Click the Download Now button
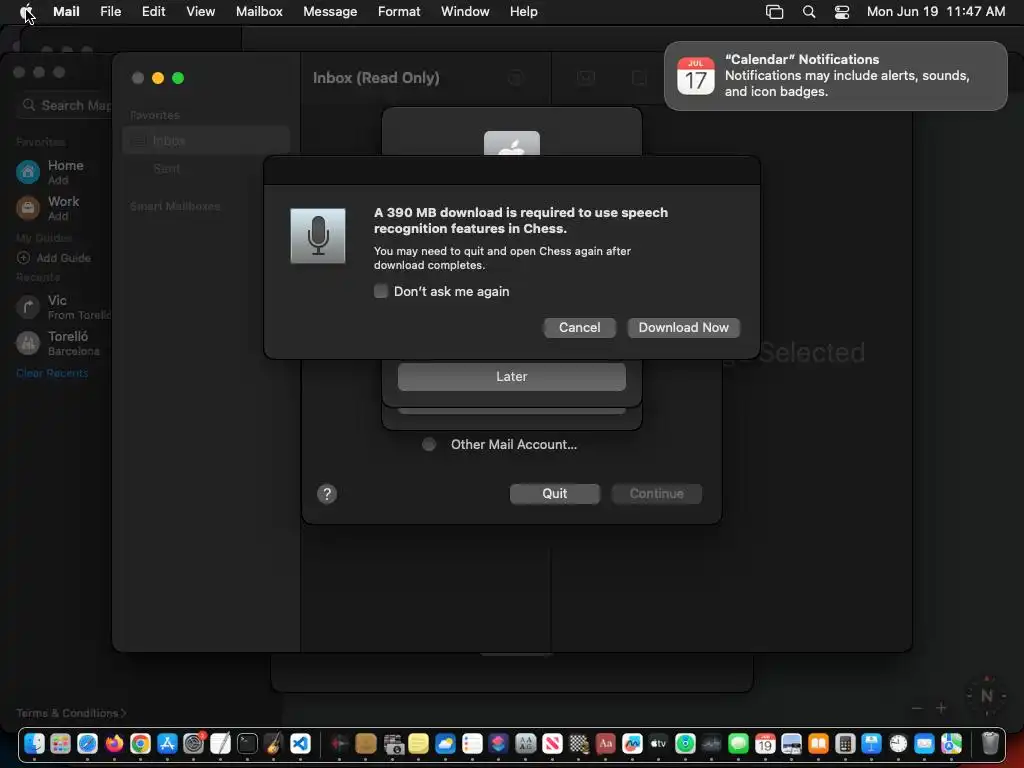The image size is (1024, 768). (x=683, y=328)
